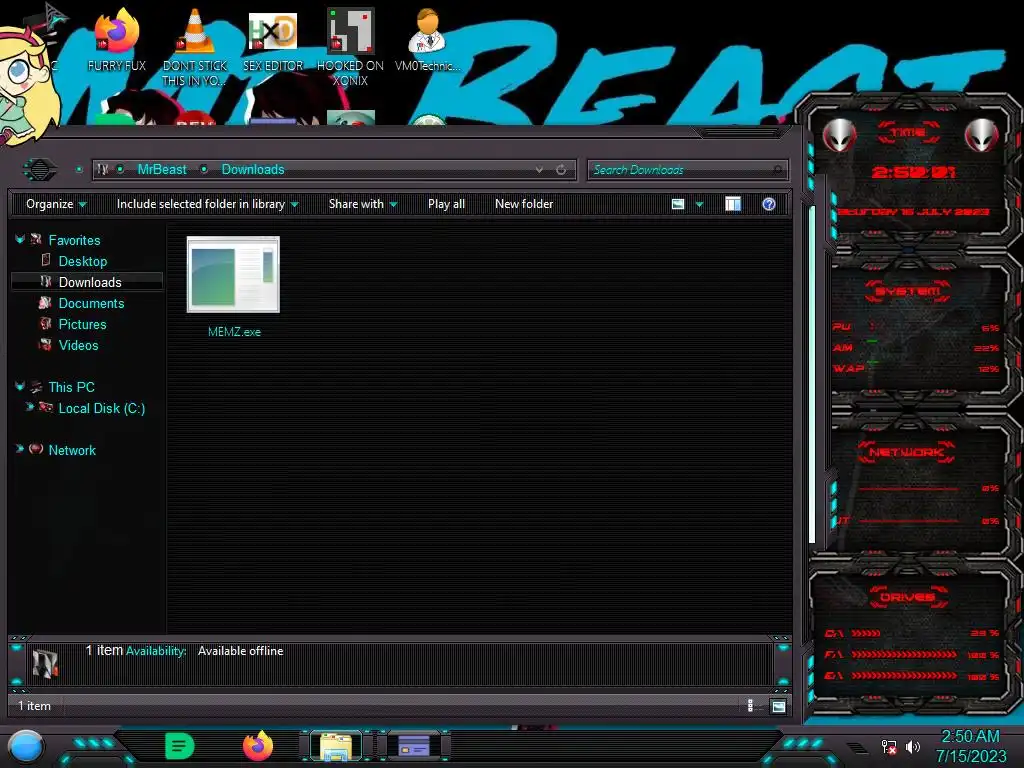Open the Start orb

[26, 746]
